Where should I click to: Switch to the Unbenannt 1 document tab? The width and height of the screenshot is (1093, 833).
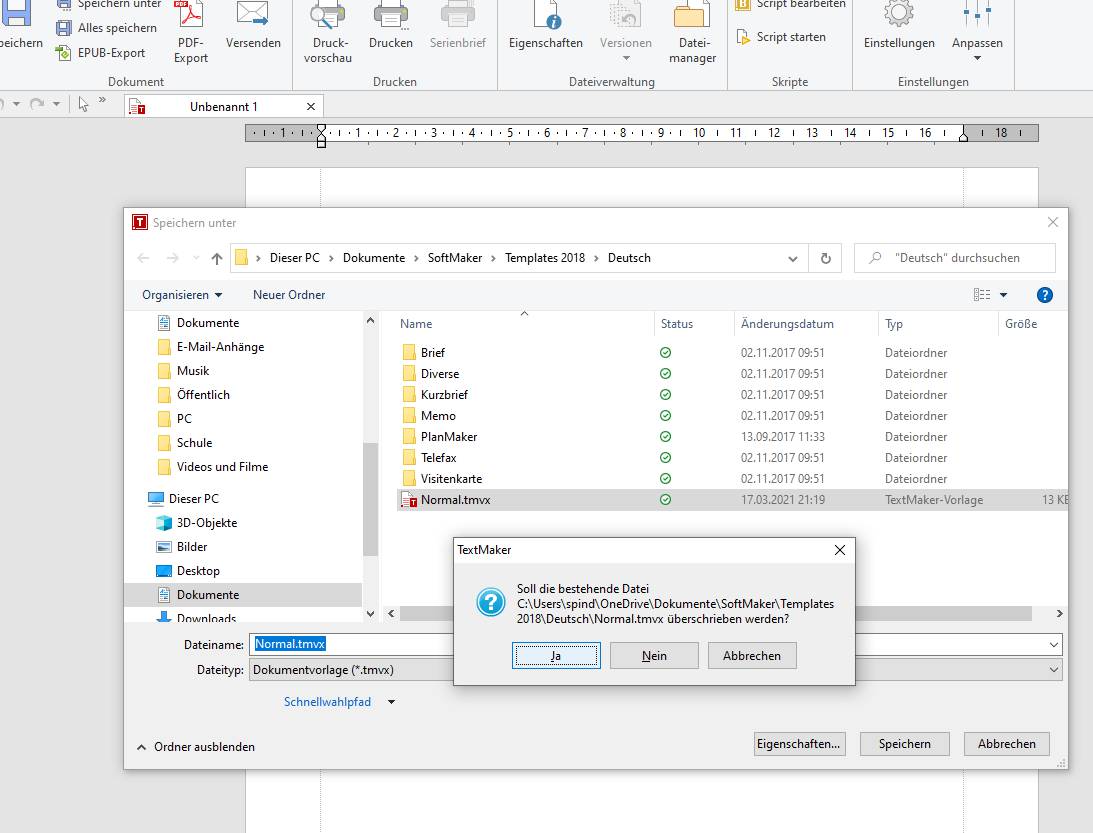click(224, 107)
